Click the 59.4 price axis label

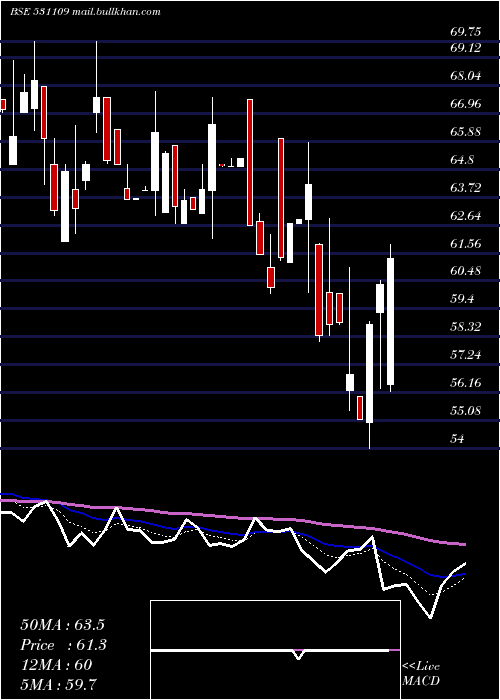tap(462, 299)
